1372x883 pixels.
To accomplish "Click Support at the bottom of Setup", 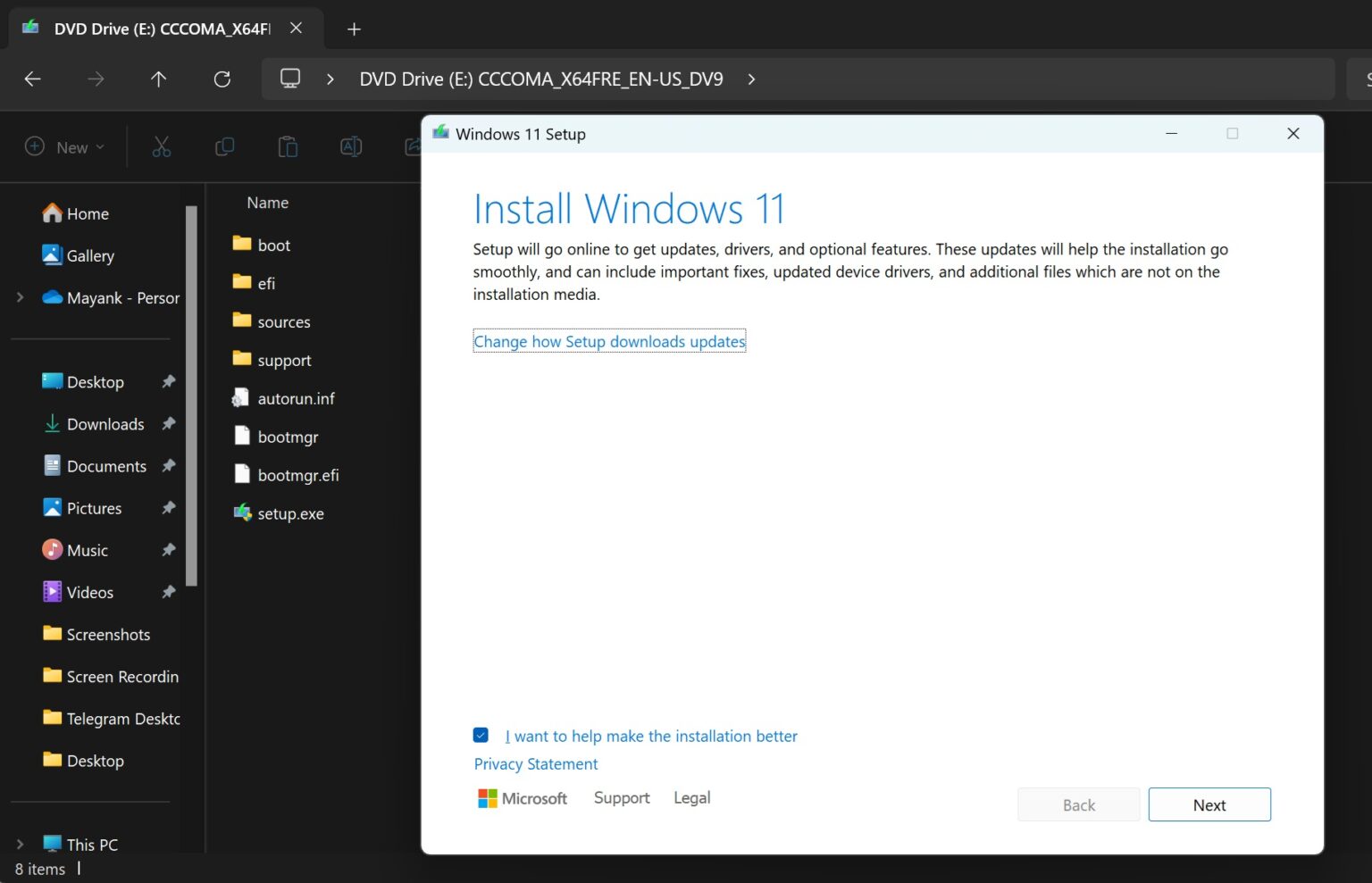I will click(x=622, y=797).
